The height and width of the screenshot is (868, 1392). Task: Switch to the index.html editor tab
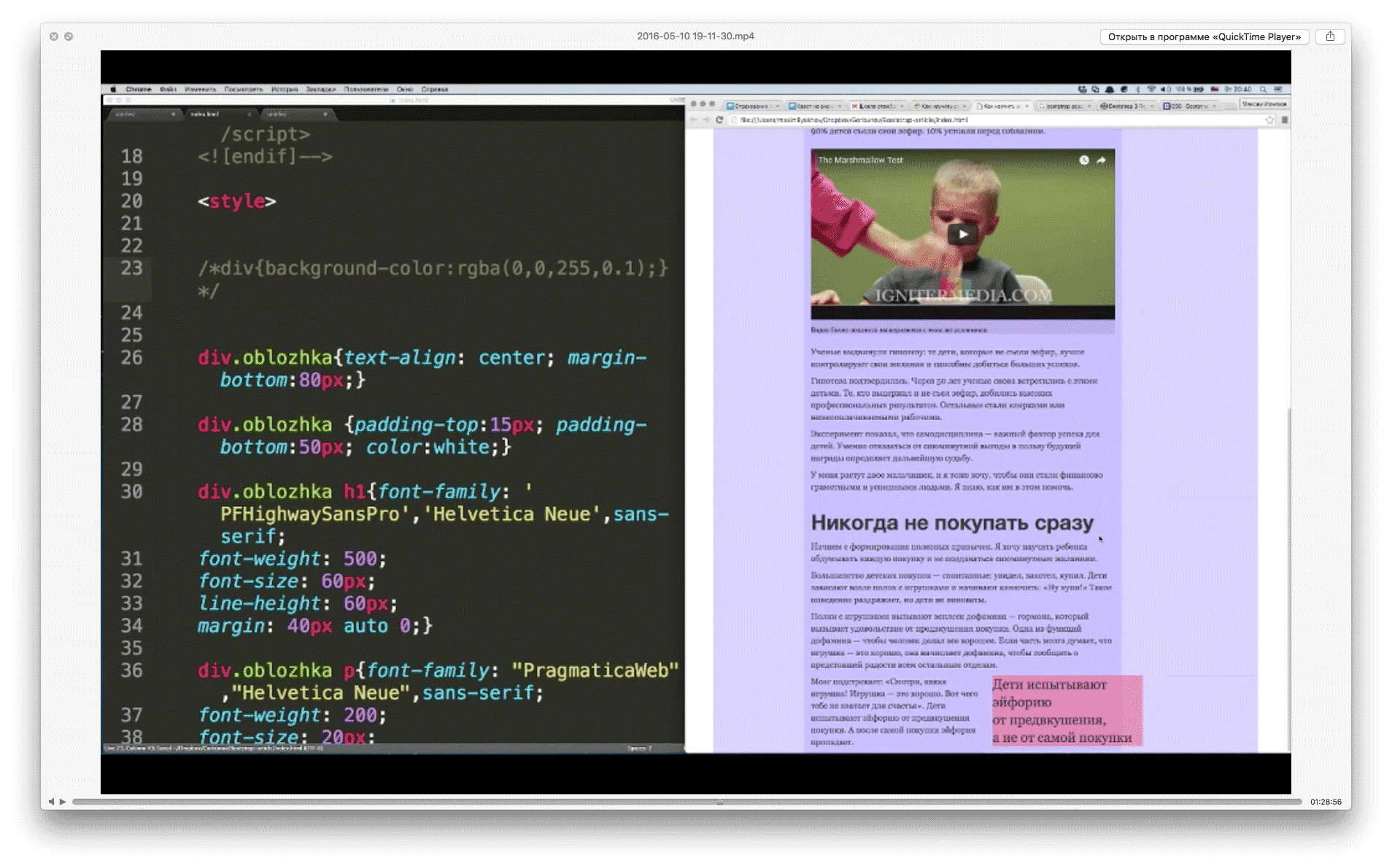click(205, 114)
